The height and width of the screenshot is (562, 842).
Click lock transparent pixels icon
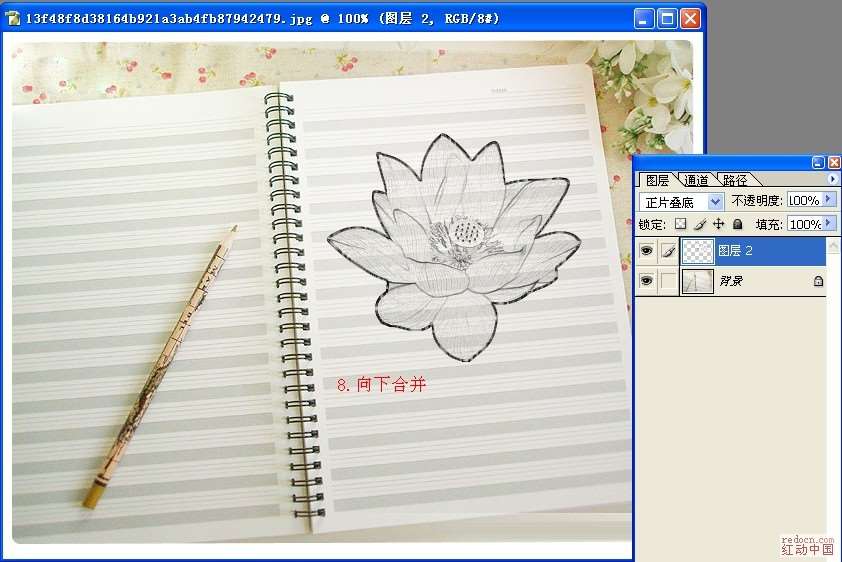[680, 225]
